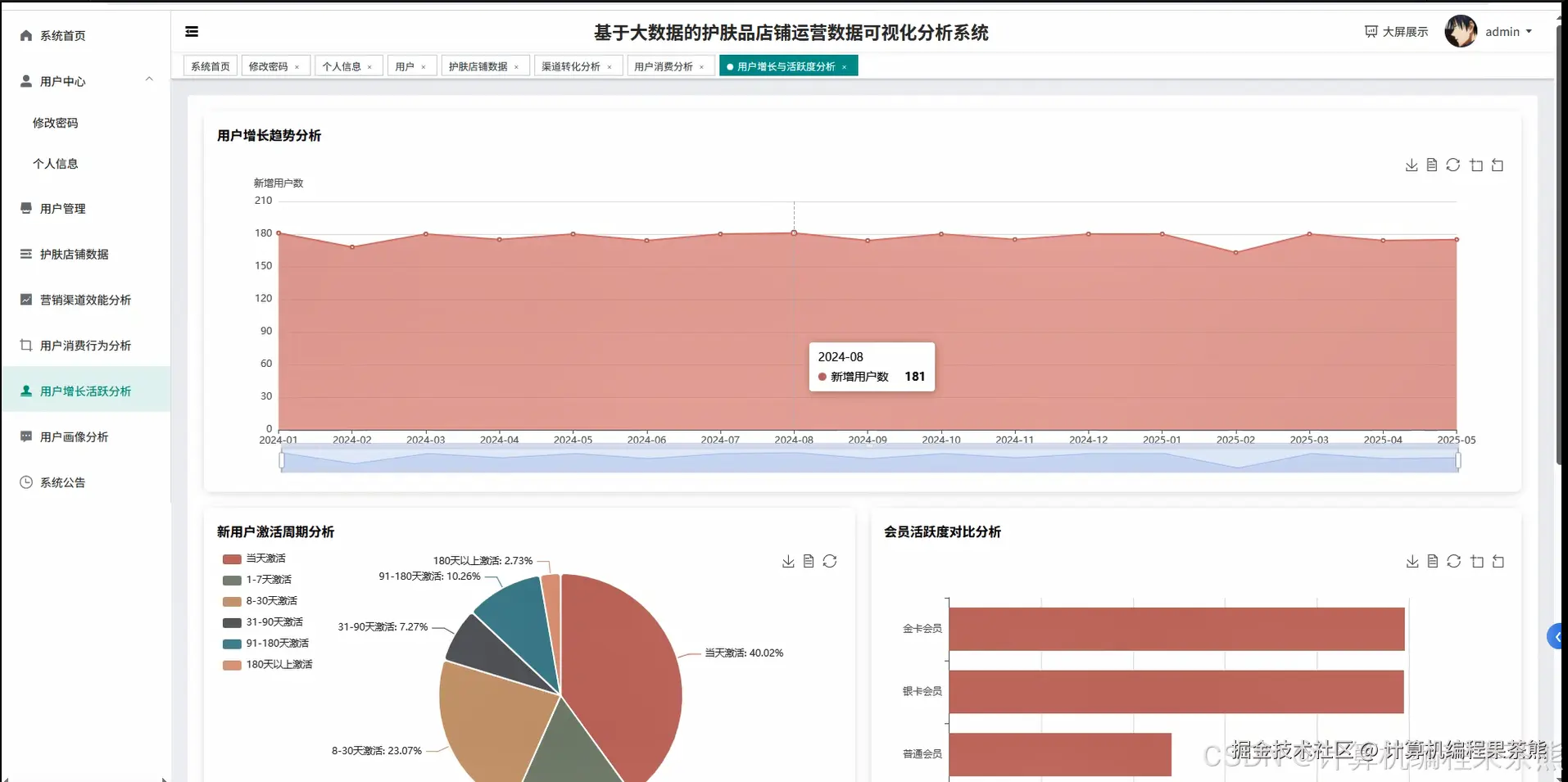Reset area zoom on growth chart
Image resolution: width=1568 pixels, height=782 pixels.
[1498, 165]
